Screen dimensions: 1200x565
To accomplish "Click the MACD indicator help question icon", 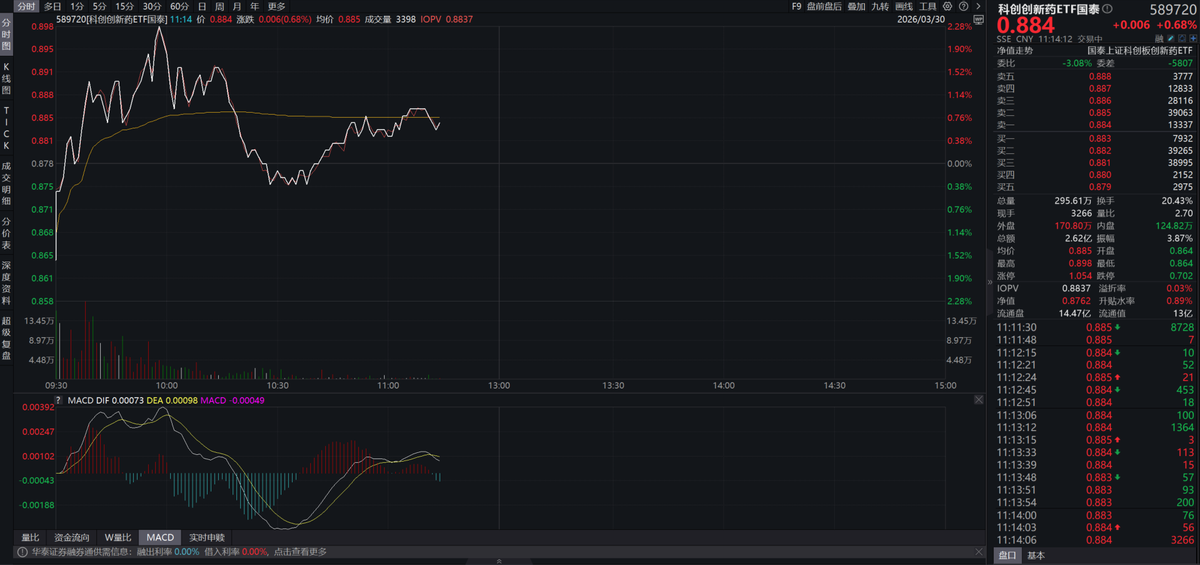I will (x=60, y=400).
